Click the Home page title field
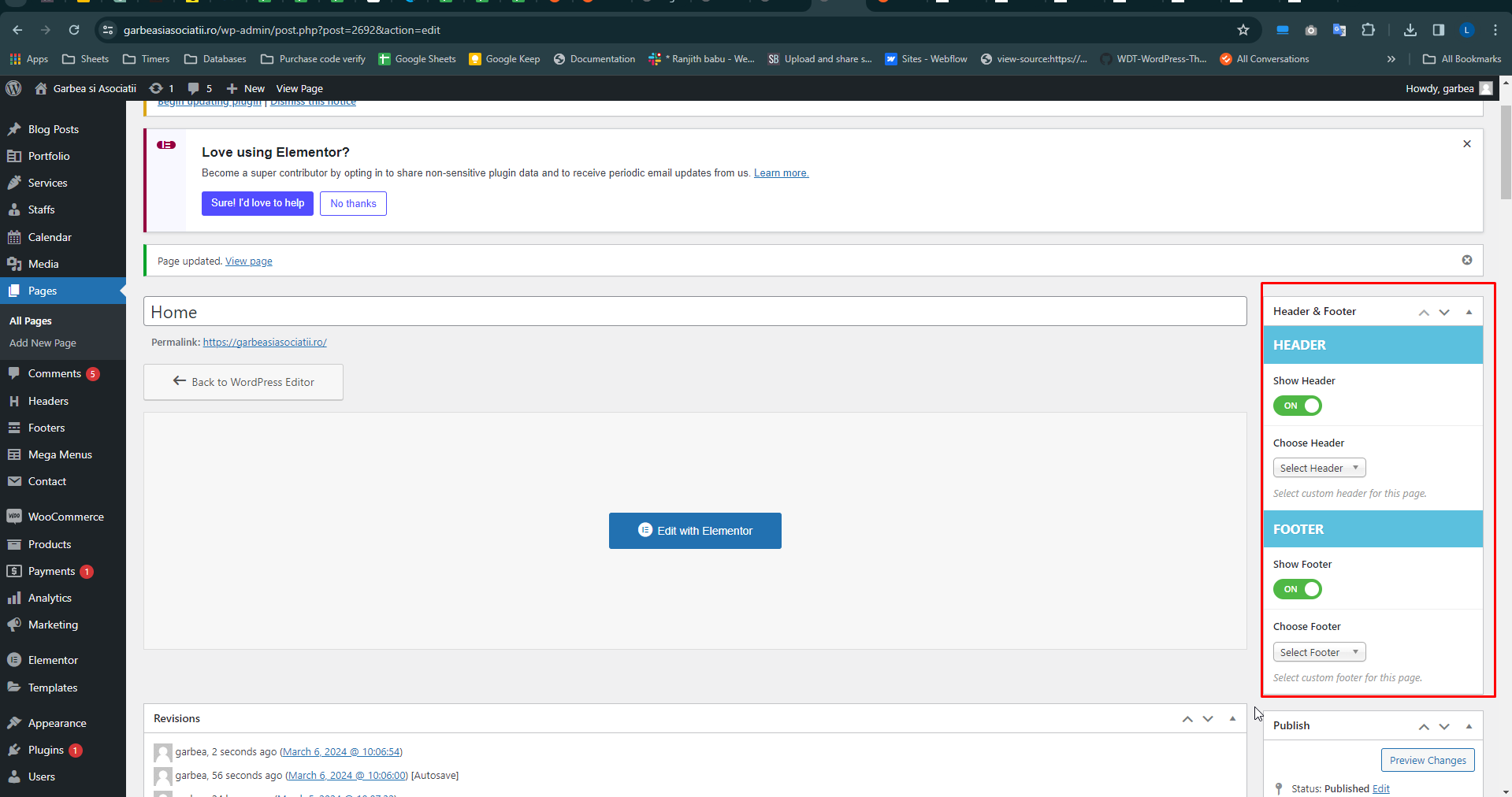Viewport: 1512px width, 797px height. coord(695,311)
